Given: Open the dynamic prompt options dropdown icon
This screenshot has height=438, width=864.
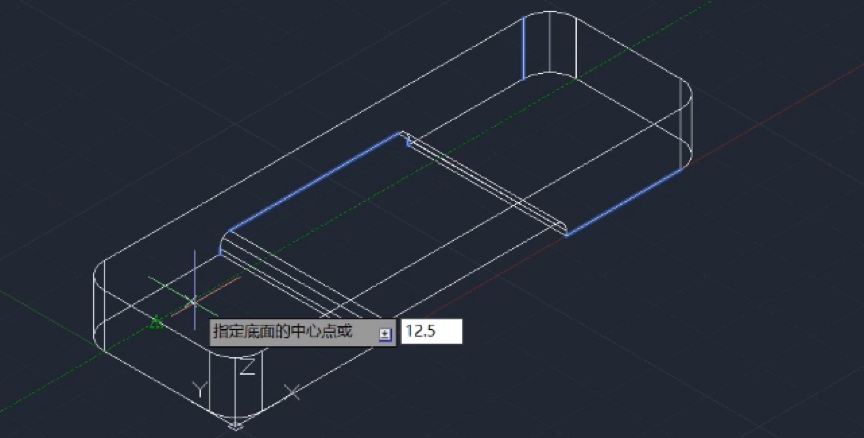Looking at the screenshot, I should tap(385, 334).
